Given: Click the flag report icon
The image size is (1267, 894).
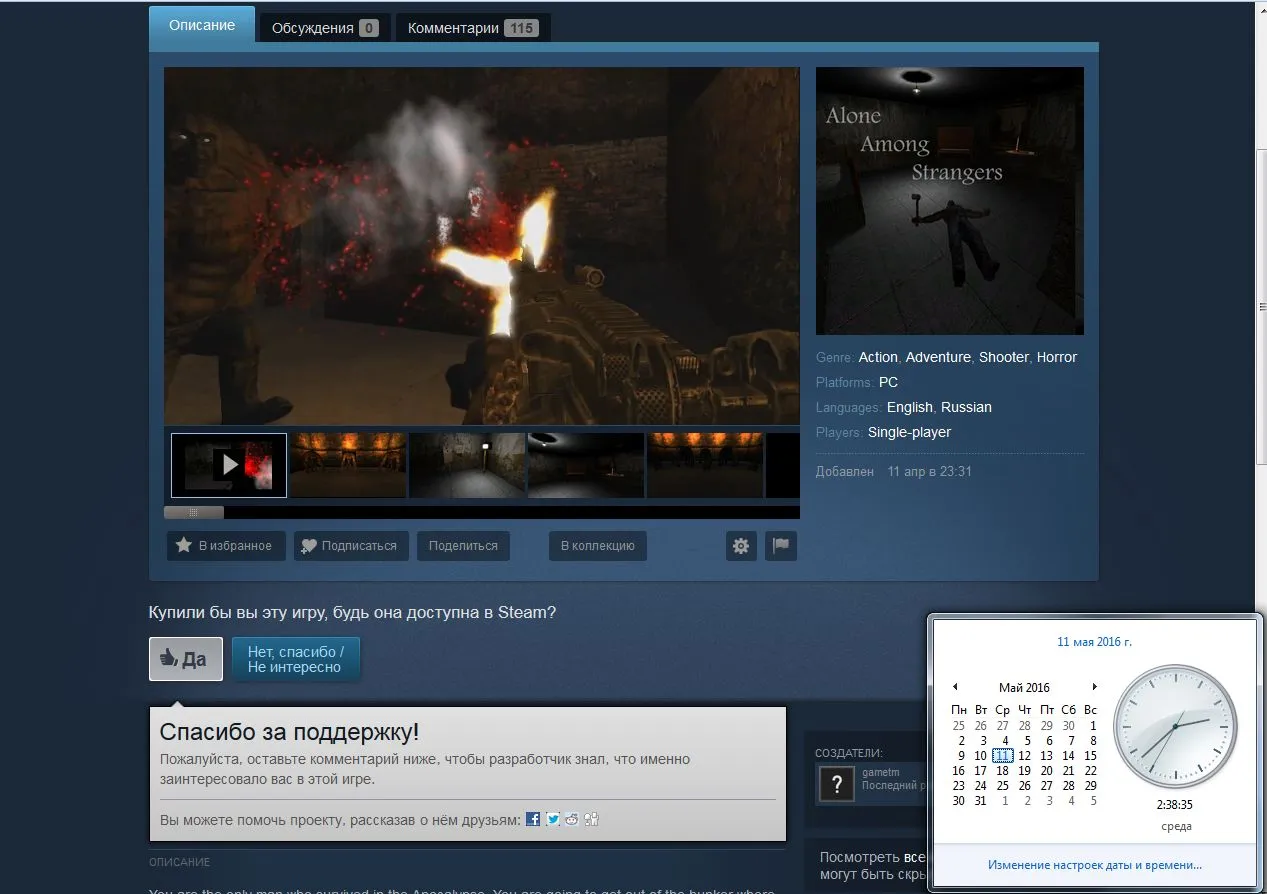Looking at the screenshot, I should coord(781,546).
